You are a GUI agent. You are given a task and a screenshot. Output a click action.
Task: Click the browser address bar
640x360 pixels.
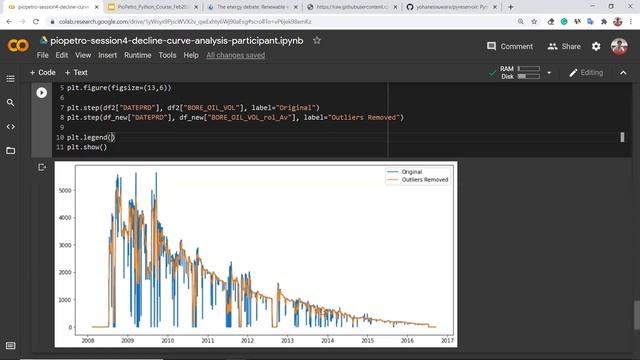(282, 22)
